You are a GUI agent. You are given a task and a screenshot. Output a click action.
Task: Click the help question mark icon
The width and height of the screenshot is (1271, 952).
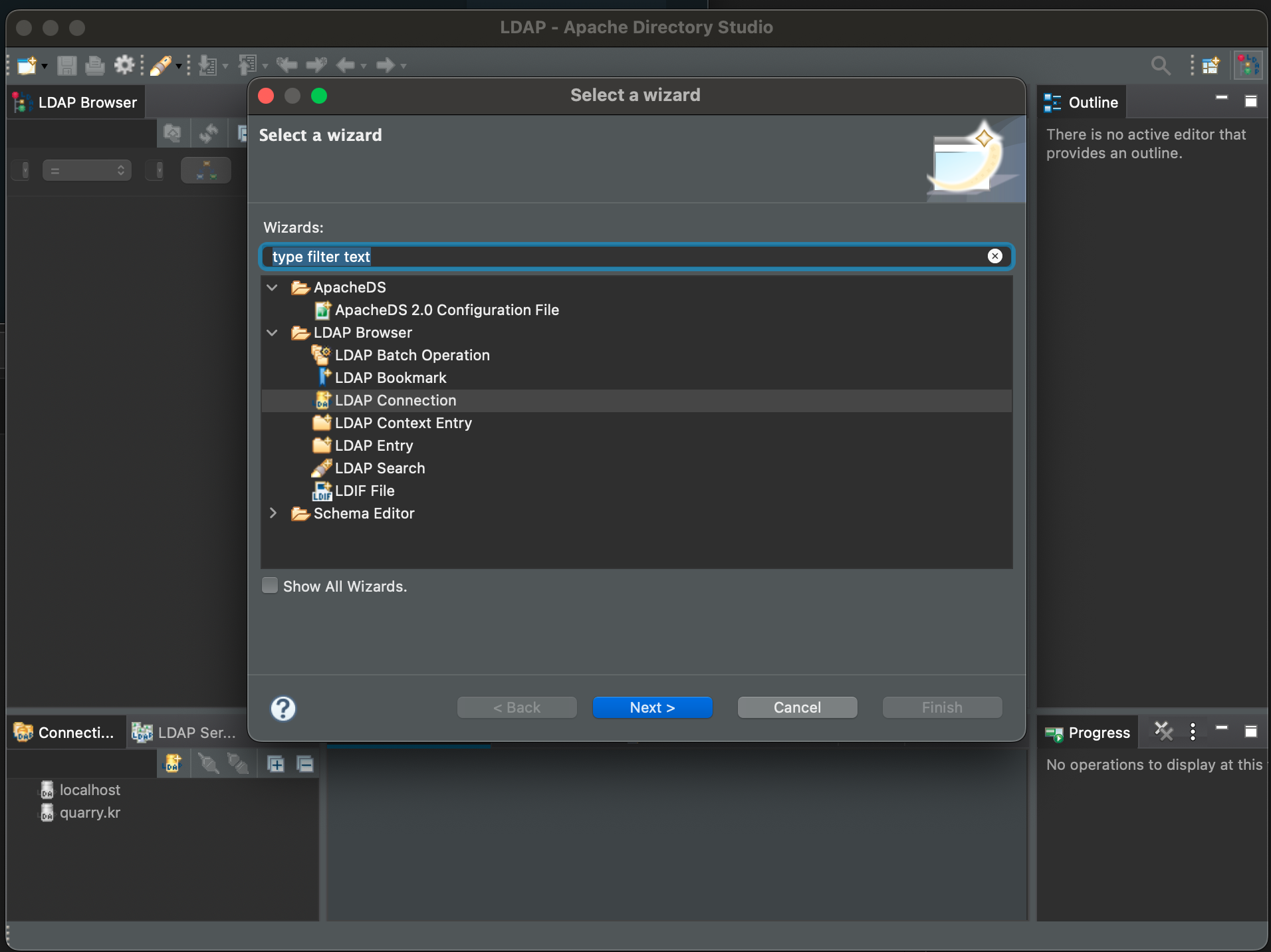tap(283, 708)
